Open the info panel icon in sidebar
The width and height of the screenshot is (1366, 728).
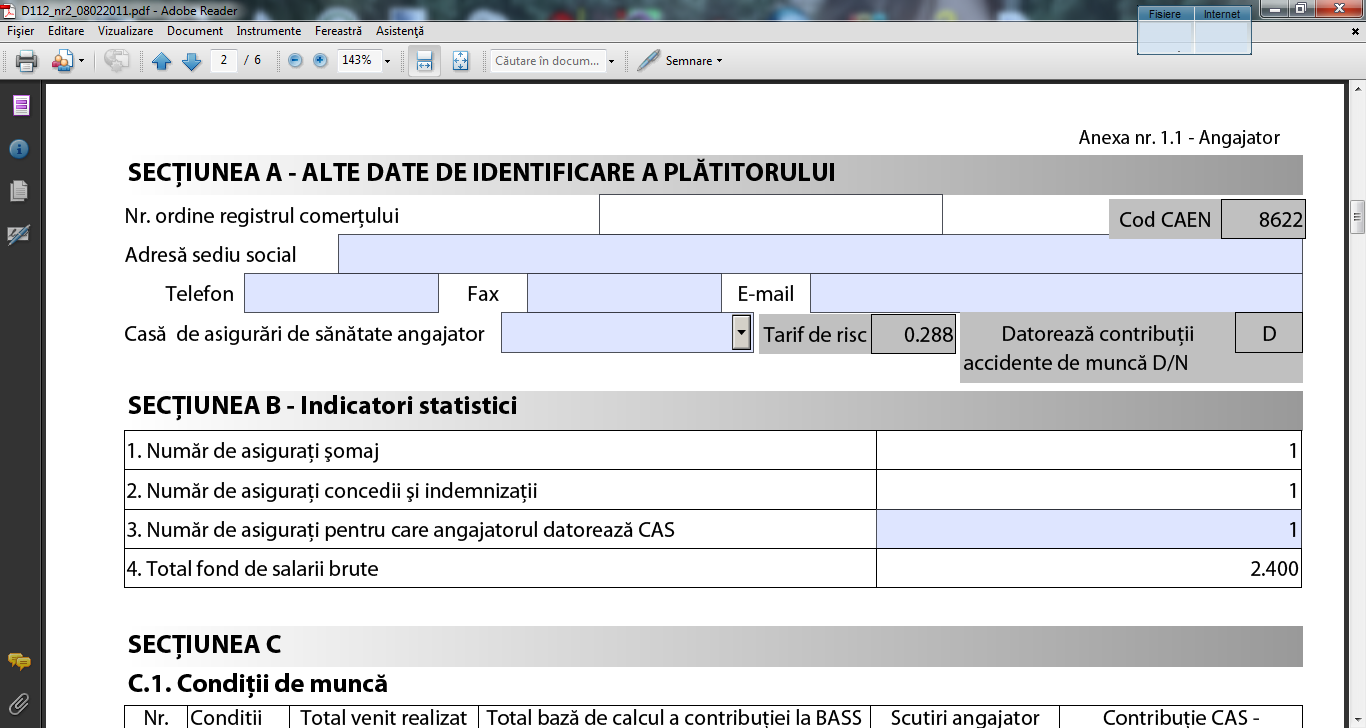click(19, 149)
